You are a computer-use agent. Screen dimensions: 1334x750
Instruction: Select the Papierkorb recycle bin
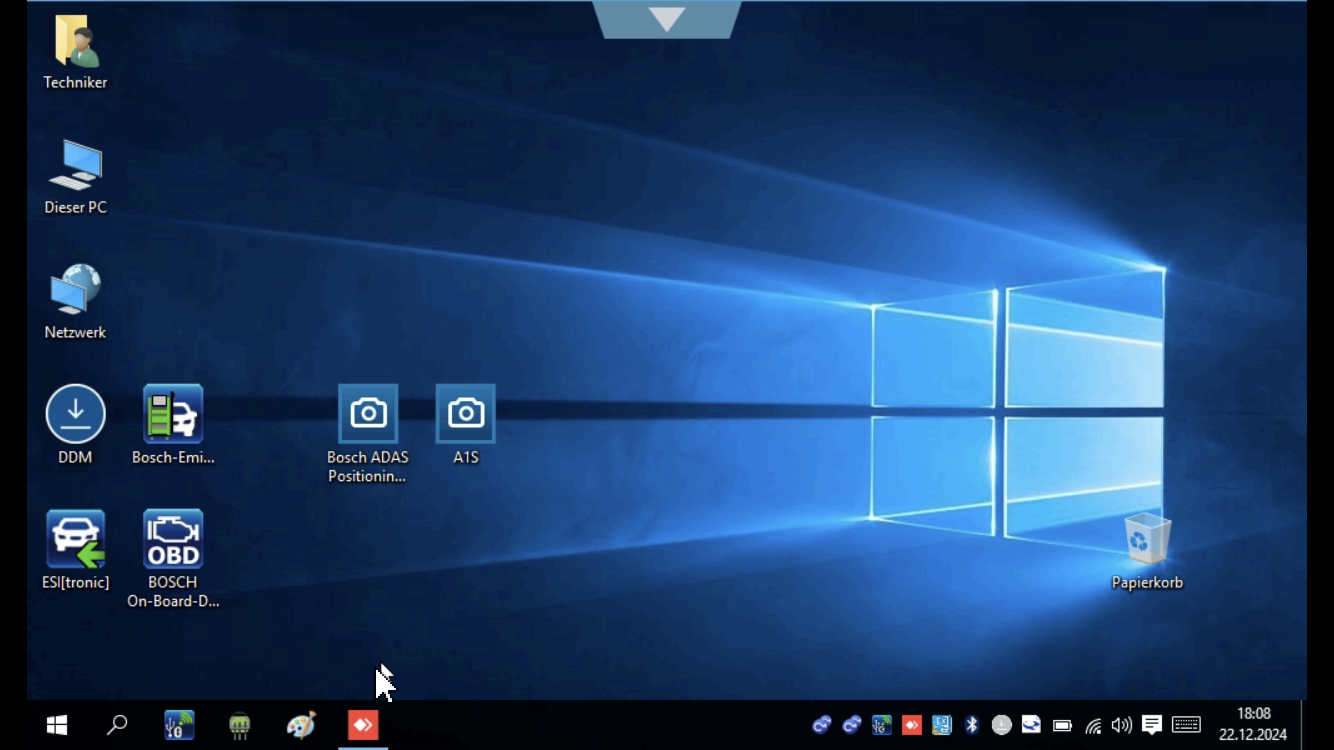[x=1147, y=539]
